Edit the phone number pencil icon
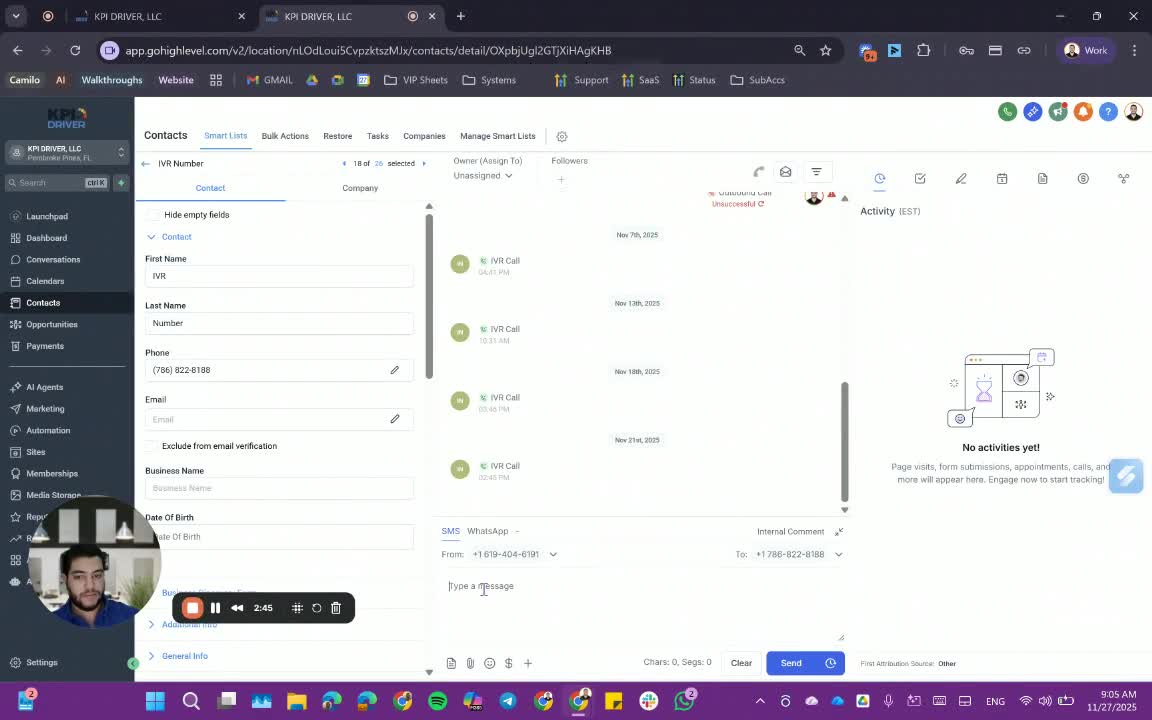 pos(395,370)
